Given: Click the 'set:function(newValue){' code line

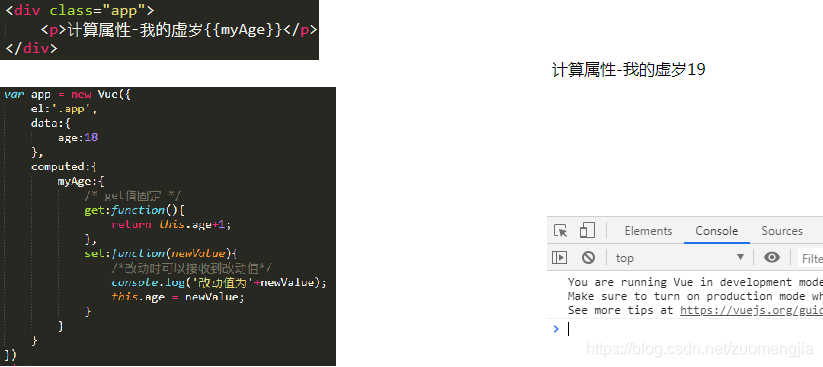Looking at the screenshot, I should (162, 254).
